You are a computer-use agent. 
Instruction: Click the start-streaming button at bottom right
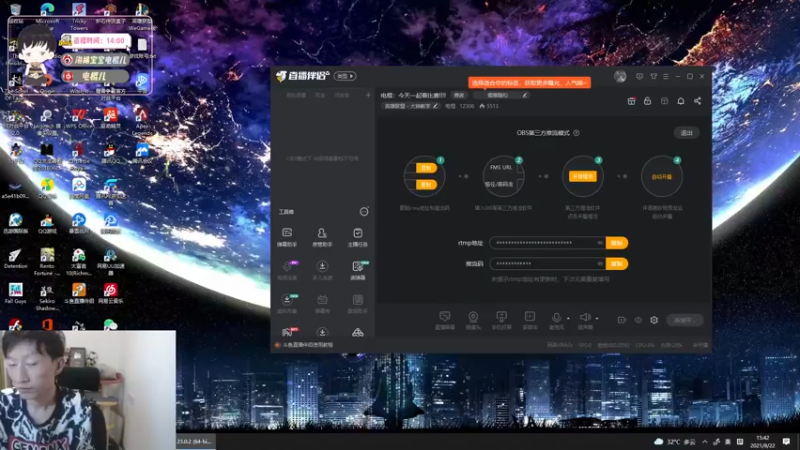pos(685,320)
